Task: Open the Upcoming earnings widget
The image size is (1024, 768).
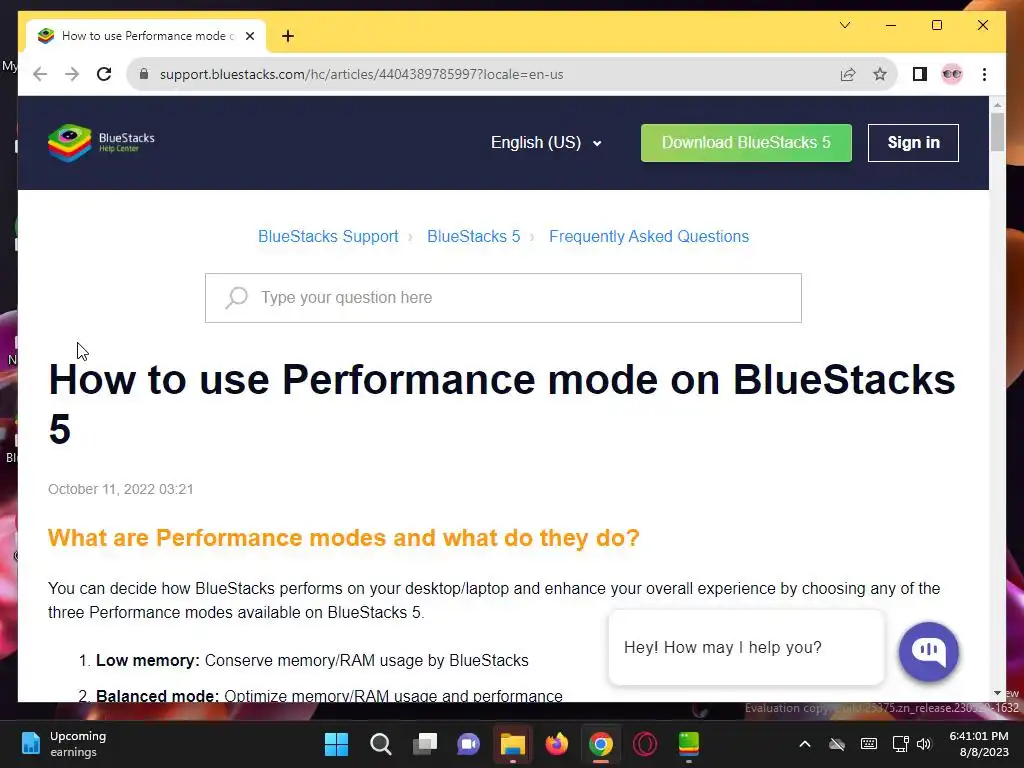Action: click(x=63, y=744)
